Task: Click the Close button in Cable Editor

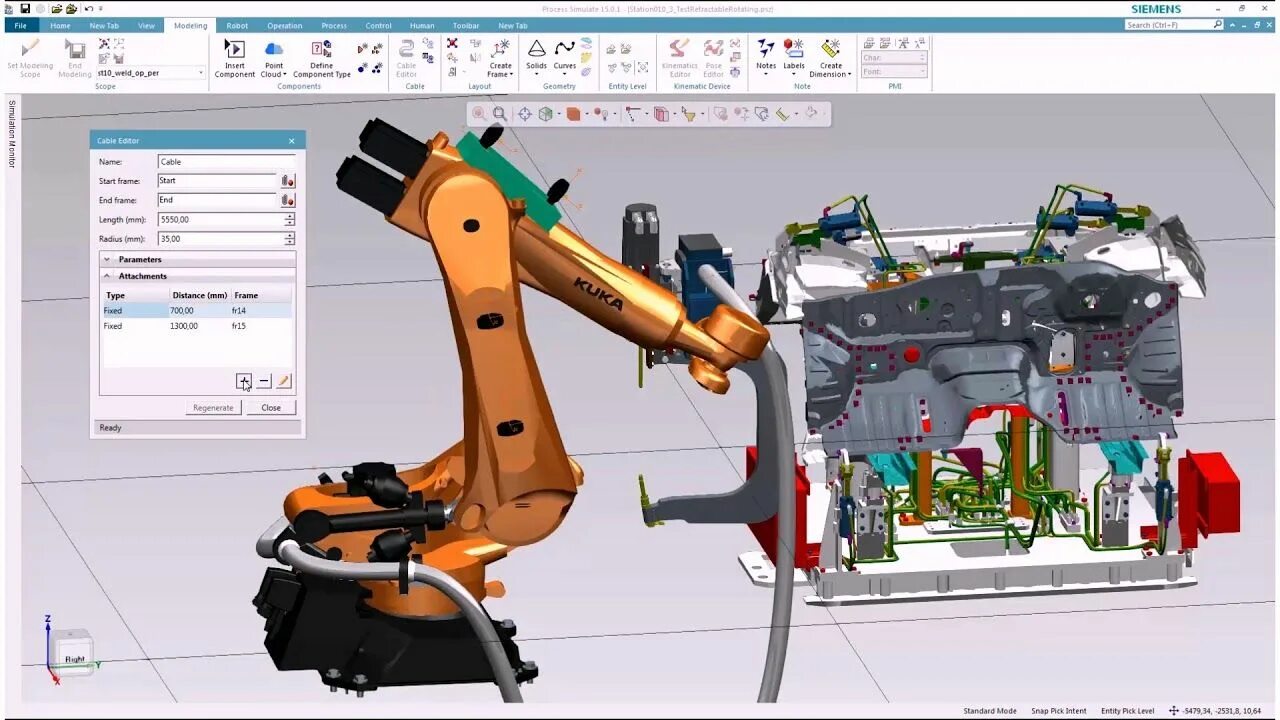Action: point(271,408)
